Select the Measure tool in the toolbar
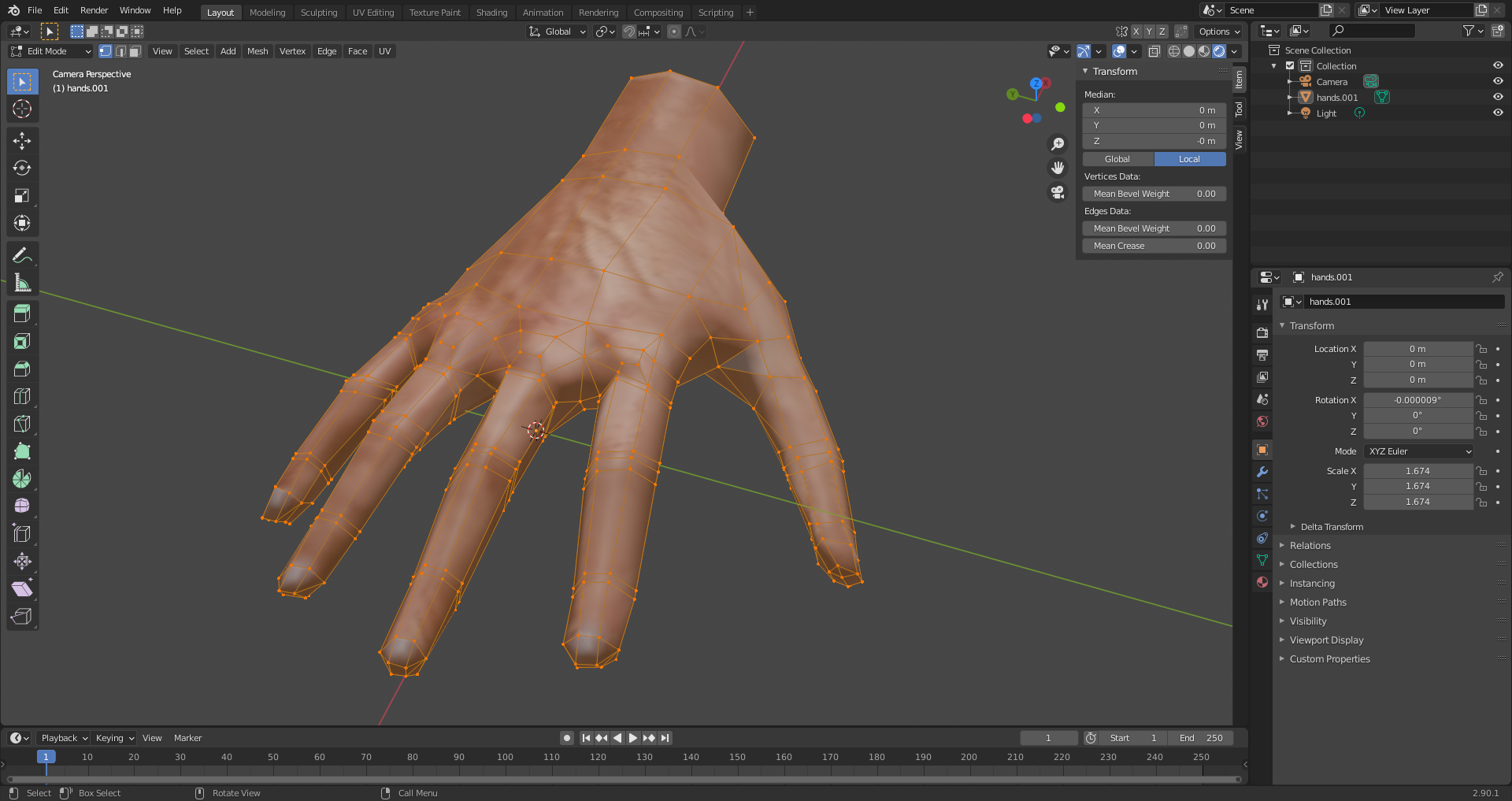 (22, 282)
